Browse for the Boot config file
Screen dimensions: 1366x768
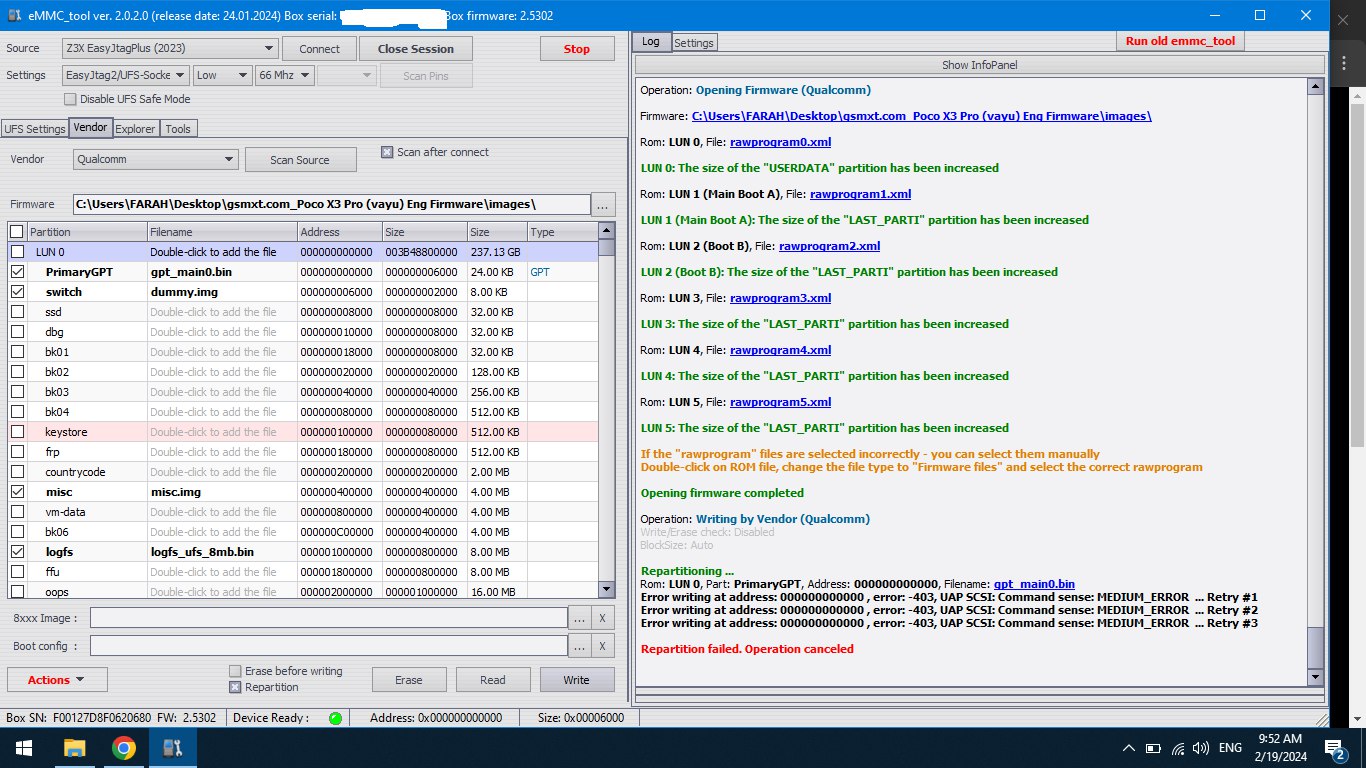click(579, 646)
